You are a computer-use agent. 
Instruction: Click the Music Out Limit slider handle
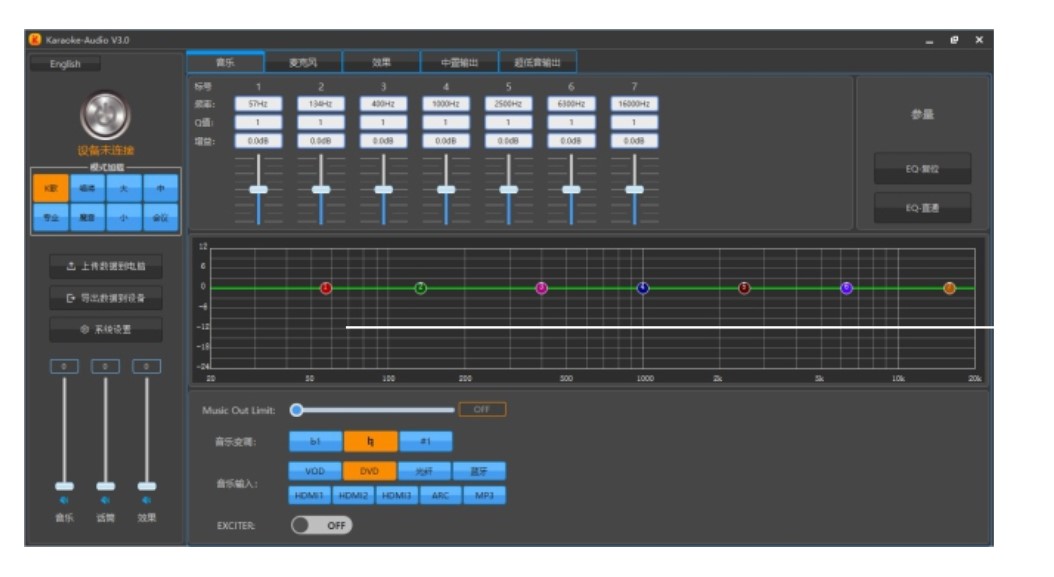[x=297, y=409]
